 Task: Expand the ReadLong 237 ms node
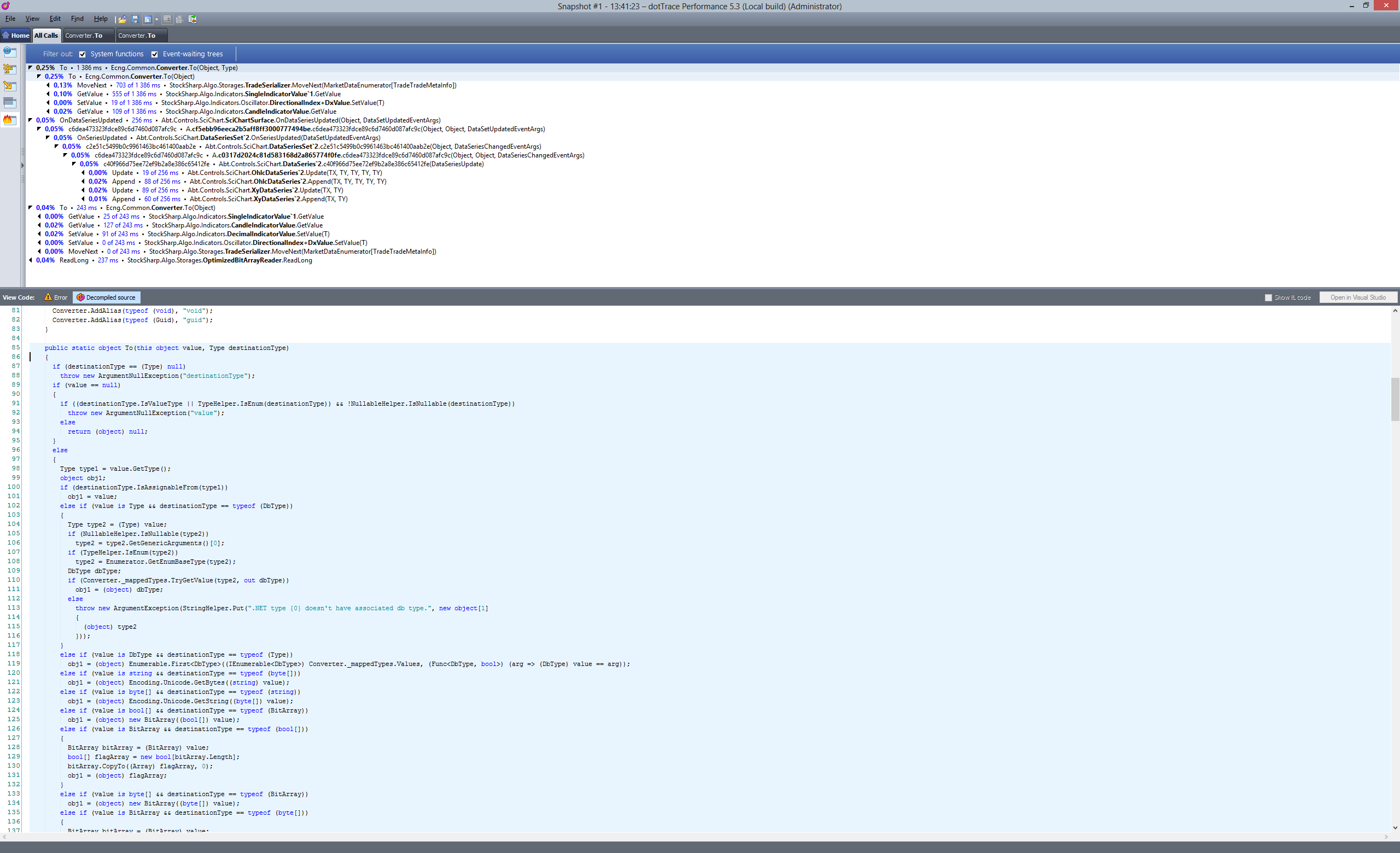pos(30,260)
